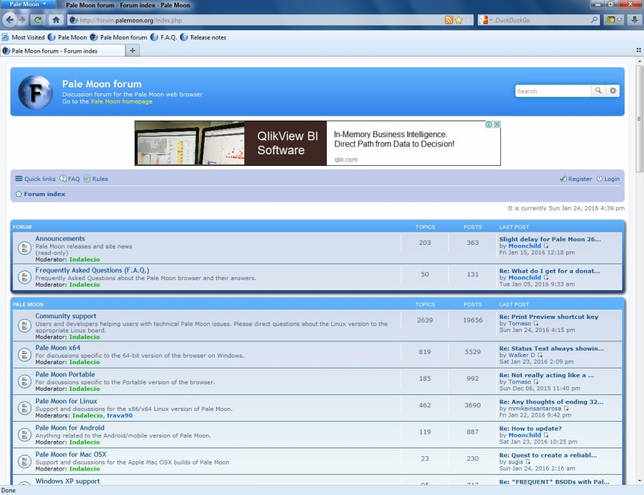The image size is (644, 495).
Task: Go back with the browser Back arrow
Action: coord(9,20)
